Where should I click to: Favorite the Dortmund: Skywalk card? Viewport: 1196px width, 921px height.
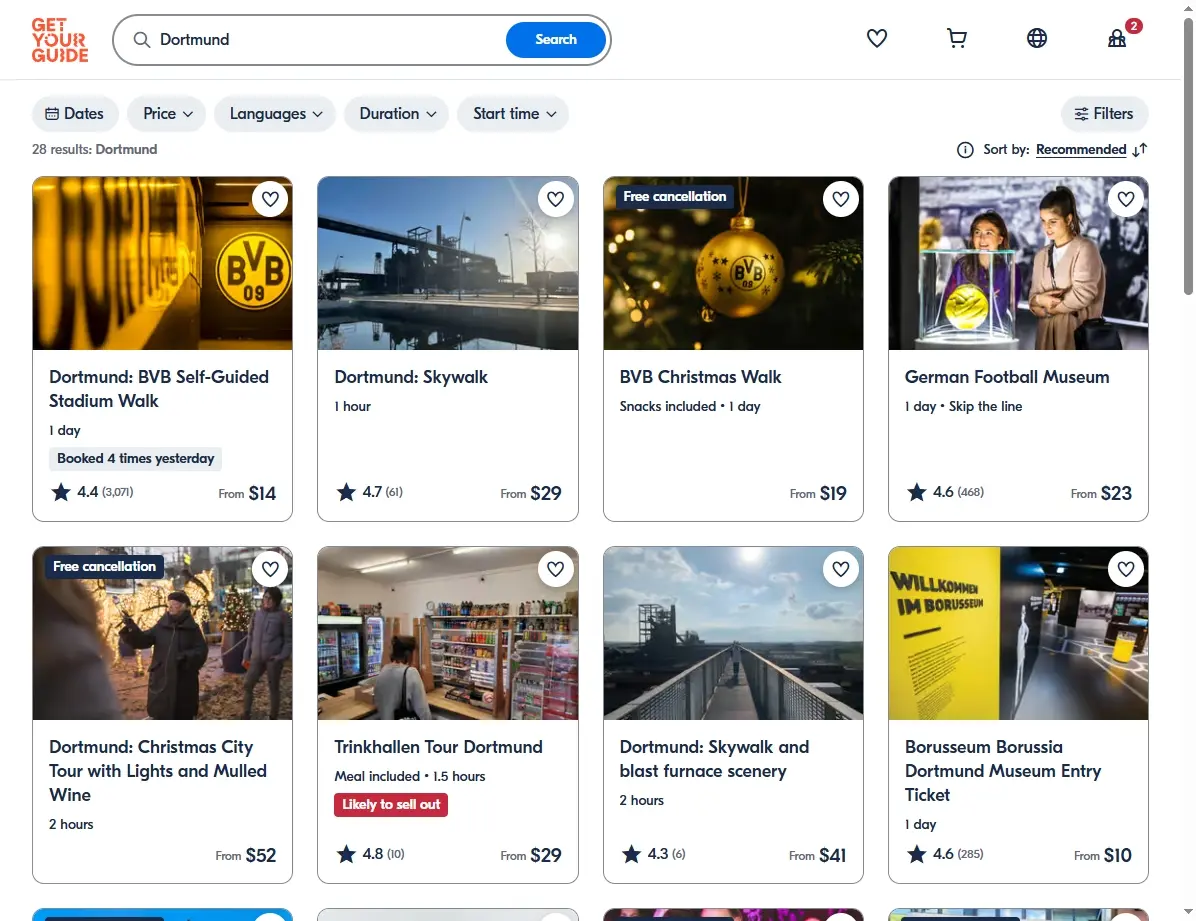(x=555, y=199)
